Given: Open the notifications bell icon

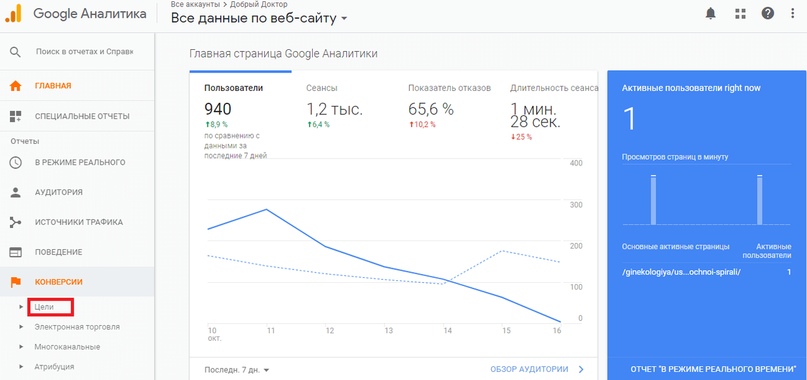Looking at the screenshot, I should point(710,14).
